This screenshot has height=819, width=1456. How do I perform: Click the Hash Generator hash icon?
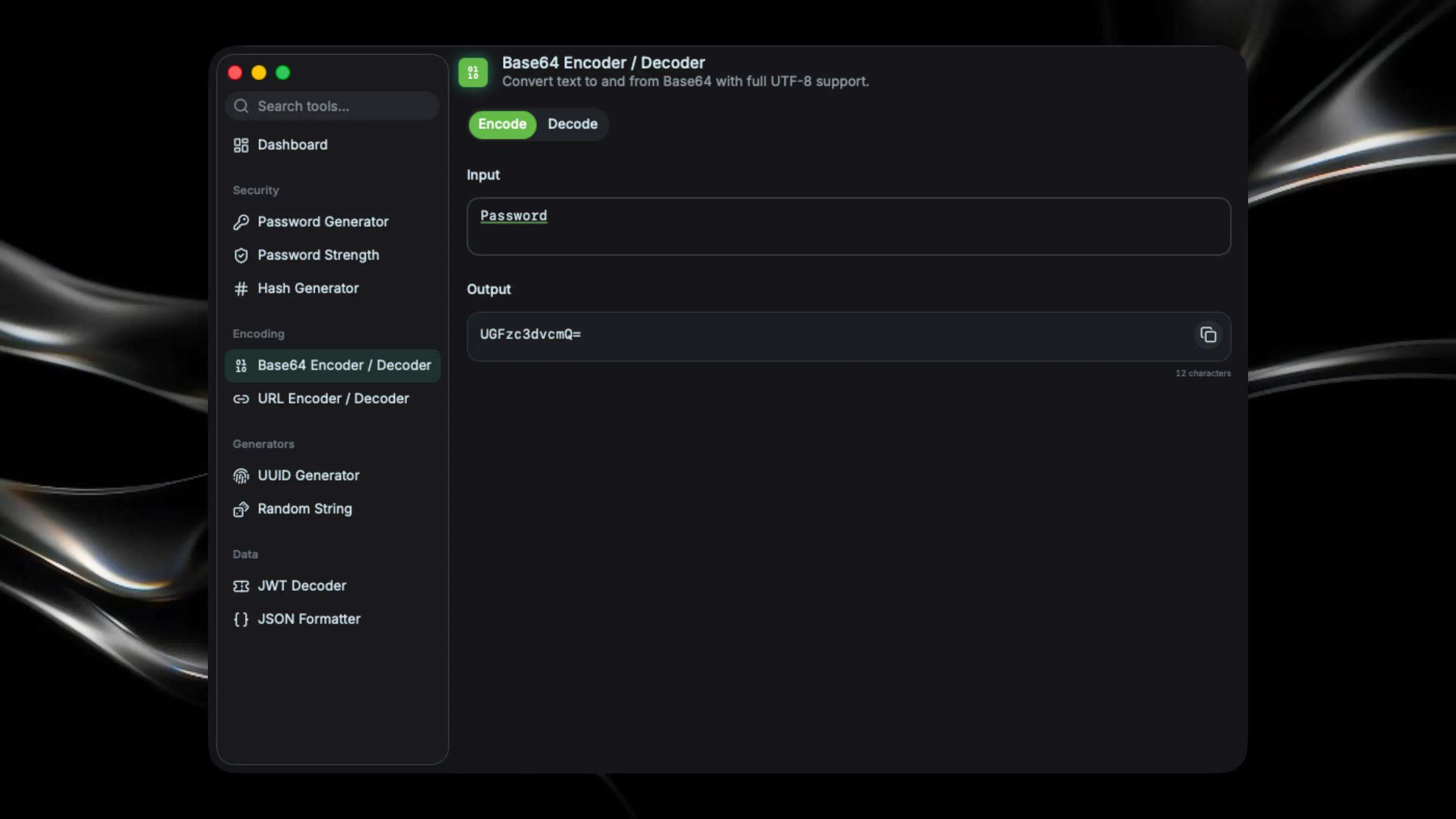coord(241,289)
